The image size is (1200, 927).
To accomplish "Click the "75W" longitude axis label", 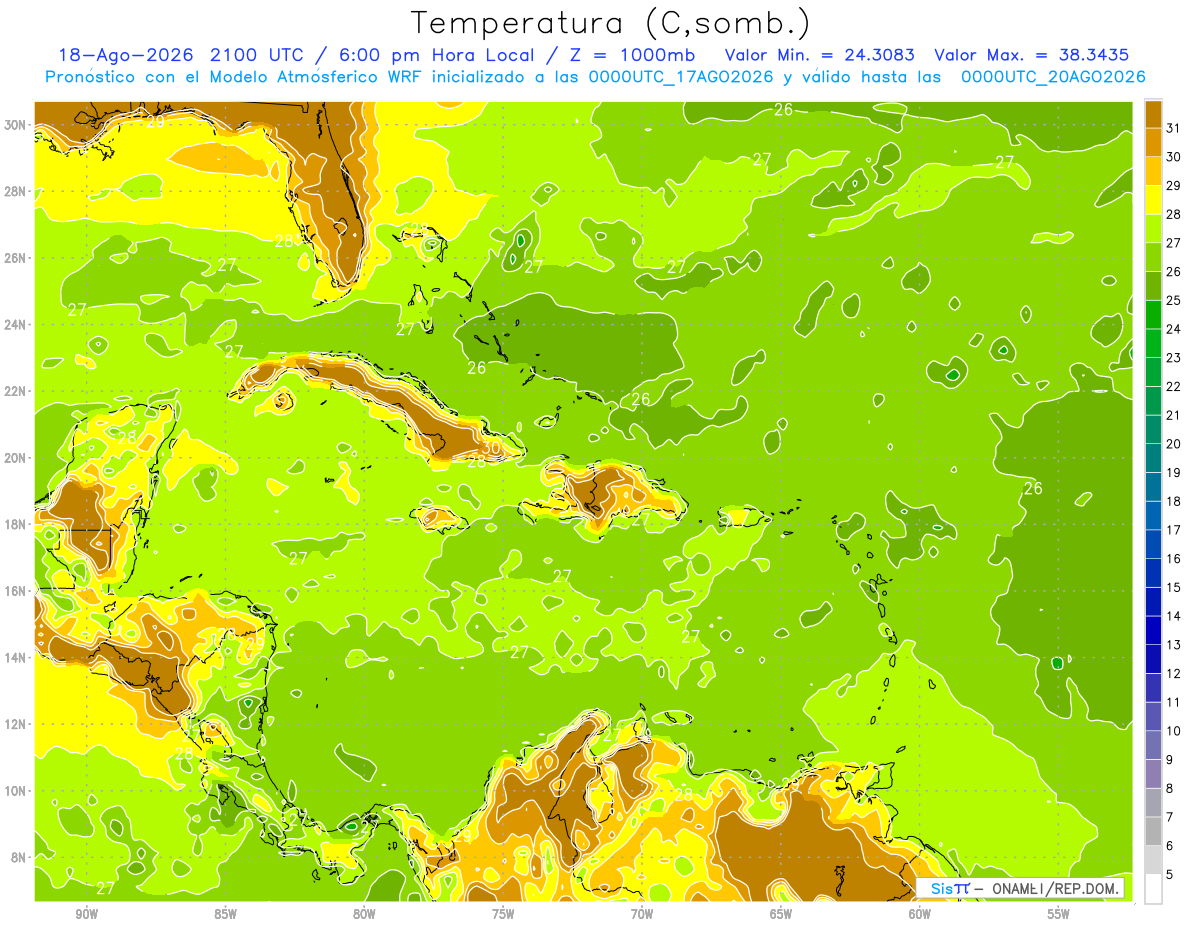I will click(503, 914).
